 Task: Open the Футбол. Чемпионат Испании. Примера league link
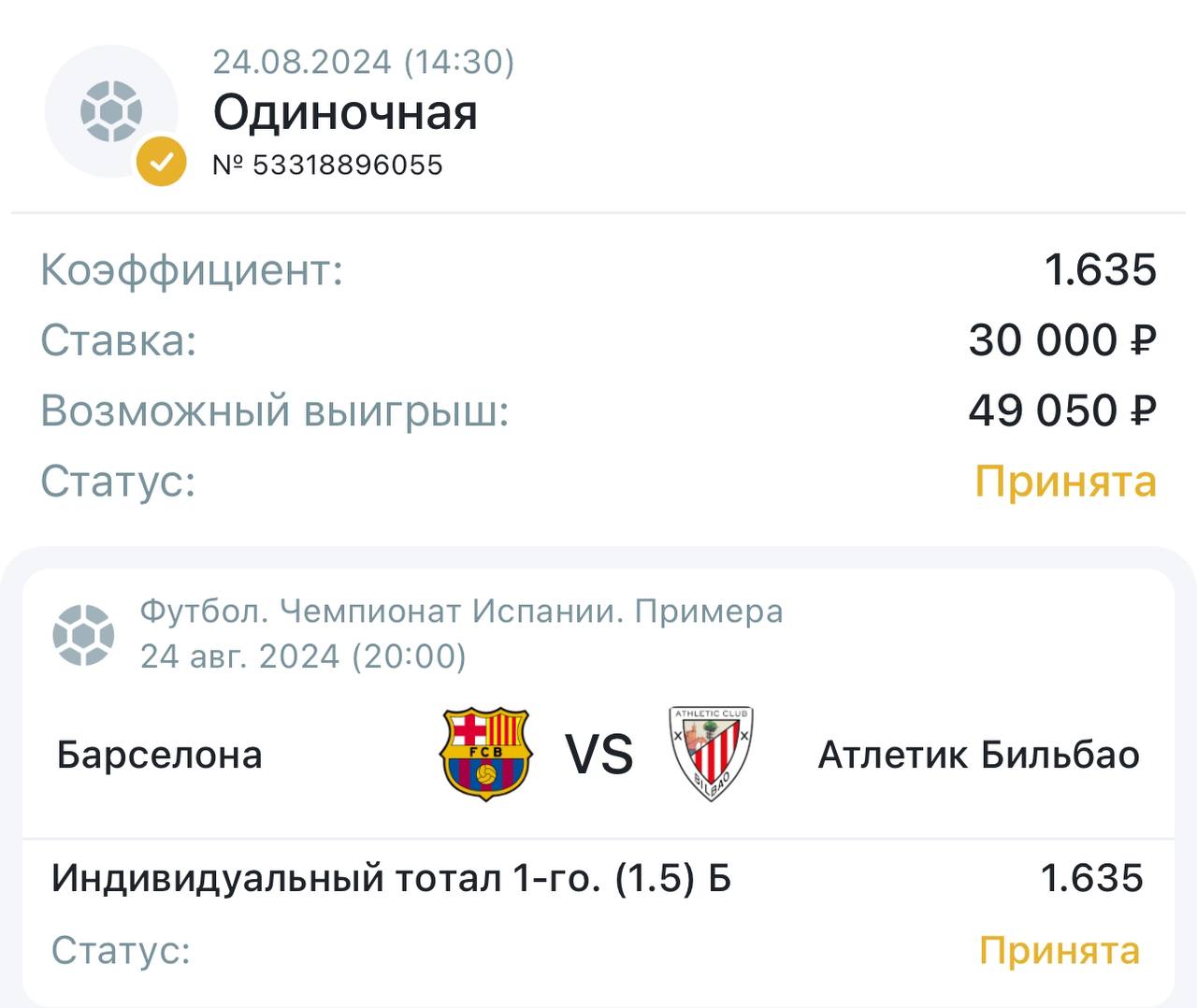(461, 612)
